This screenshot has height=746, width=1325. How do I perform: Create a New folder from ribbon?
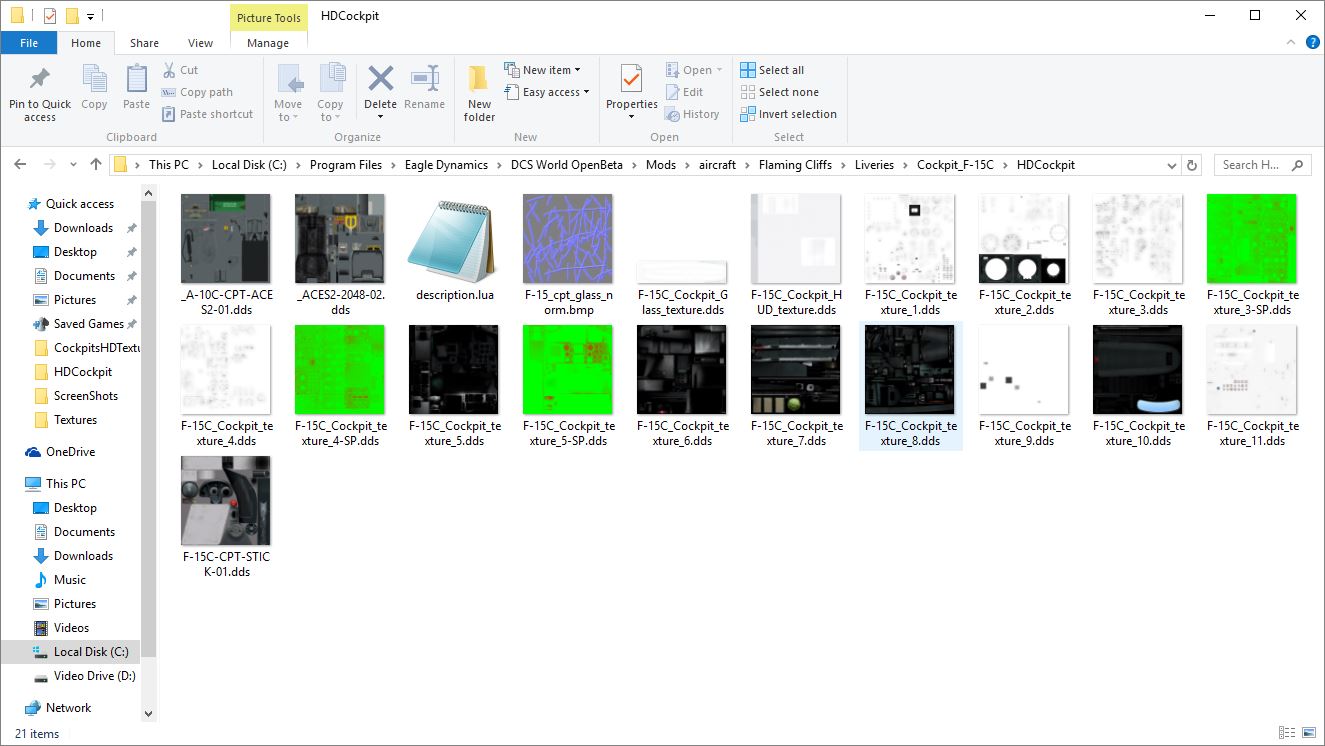(479, 92)
